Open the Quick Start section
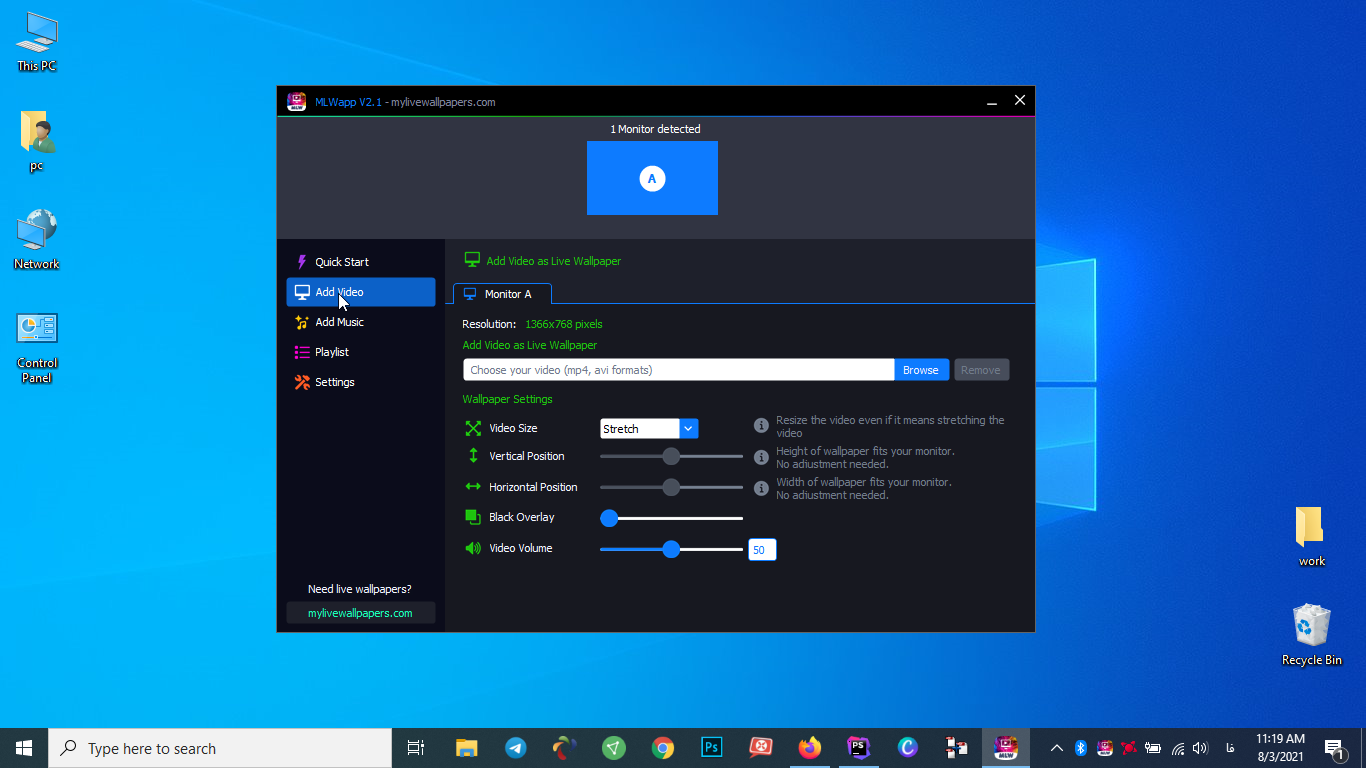This screenshot has width=1366, height=768. [361, 262]
